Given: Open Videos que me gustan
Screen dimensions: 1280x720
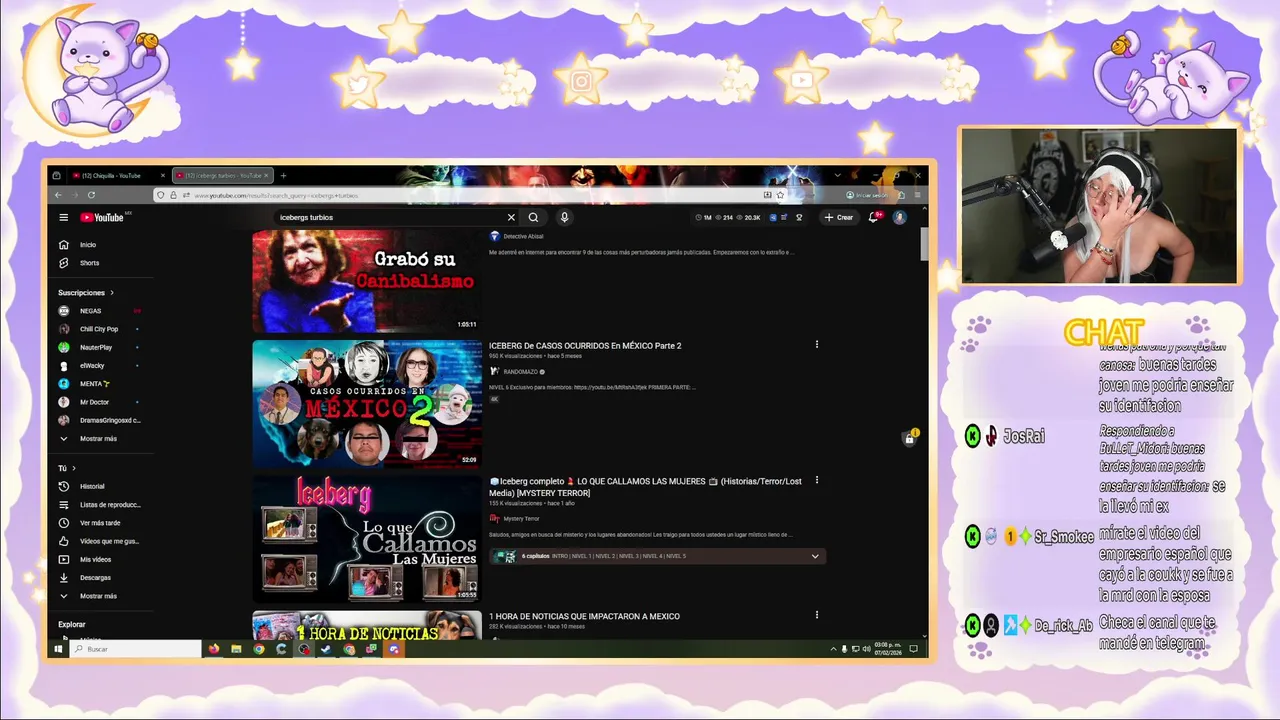Looking at the screenshot, I should tap(98, 541).
